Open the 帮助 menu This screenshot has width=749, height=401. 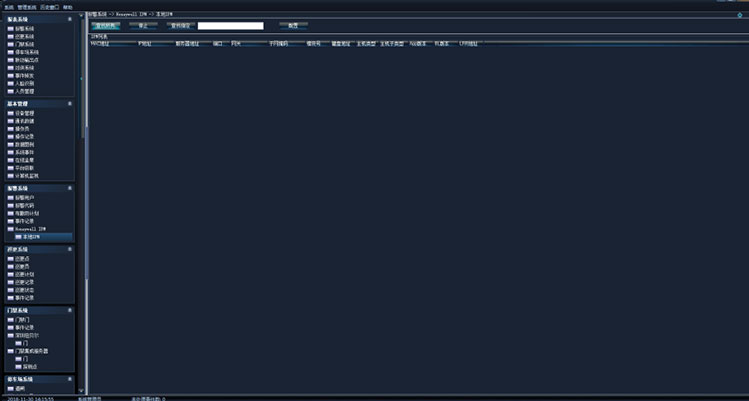[68, 7]
